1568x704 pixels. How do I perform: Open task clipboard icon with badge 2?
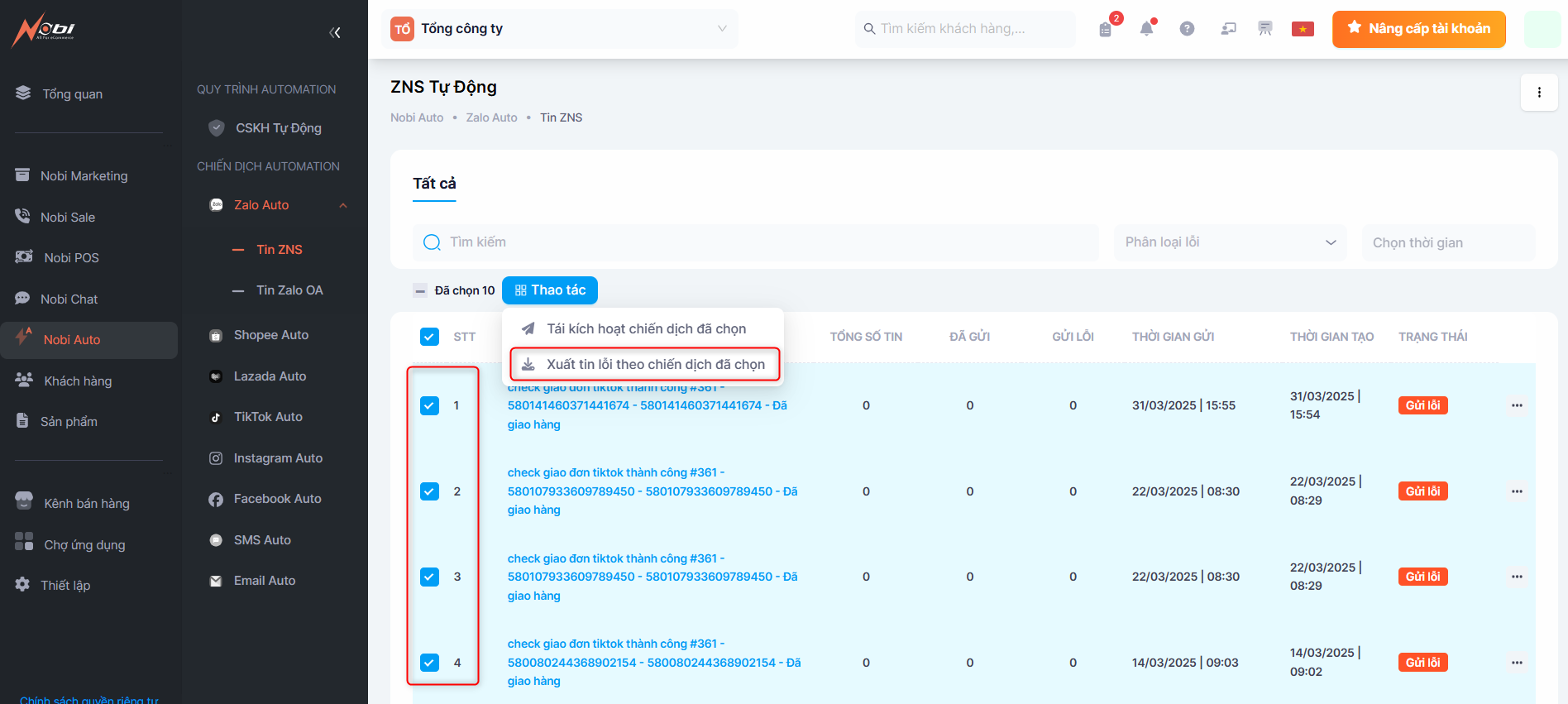1106,29
